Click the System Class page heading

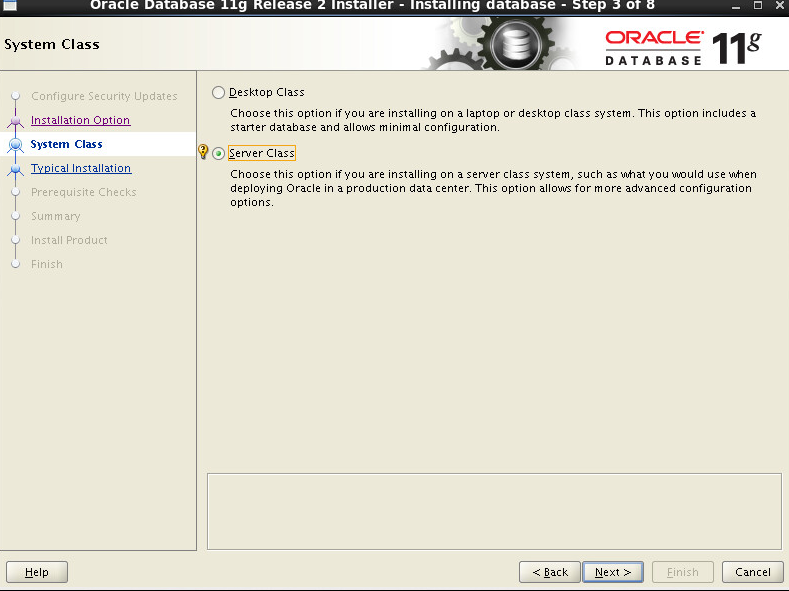point(52,44)
